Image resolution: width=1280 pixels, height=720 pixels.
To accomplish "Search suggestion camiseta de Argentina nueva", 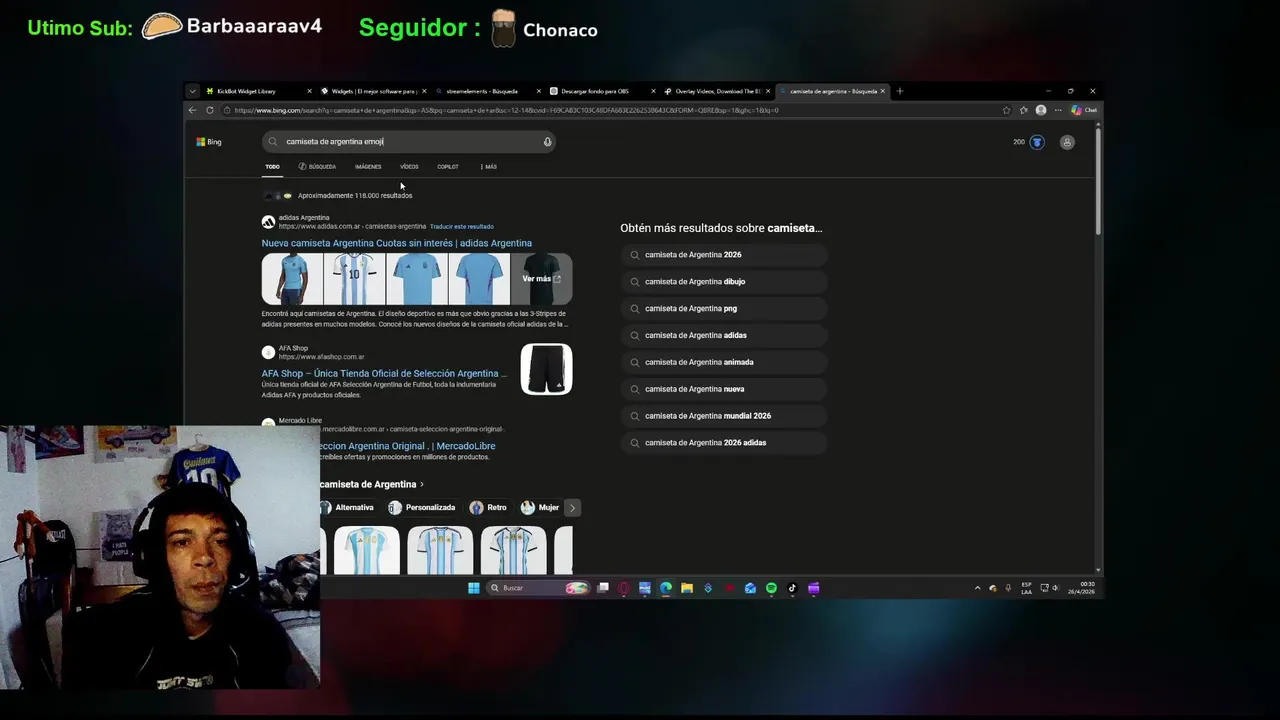I will click(x=724, y=389).
